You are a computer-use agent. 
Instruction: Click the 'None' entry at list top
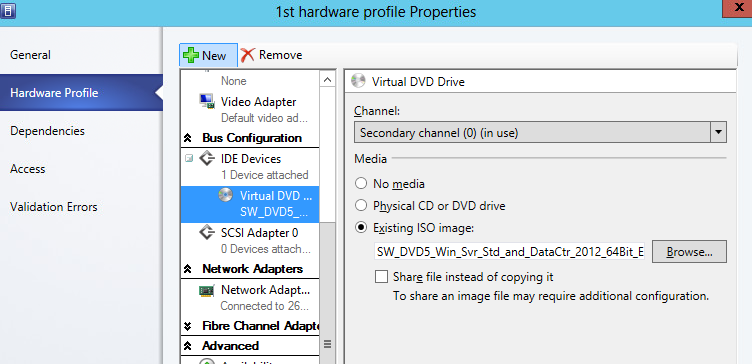(x=234, y=81)
